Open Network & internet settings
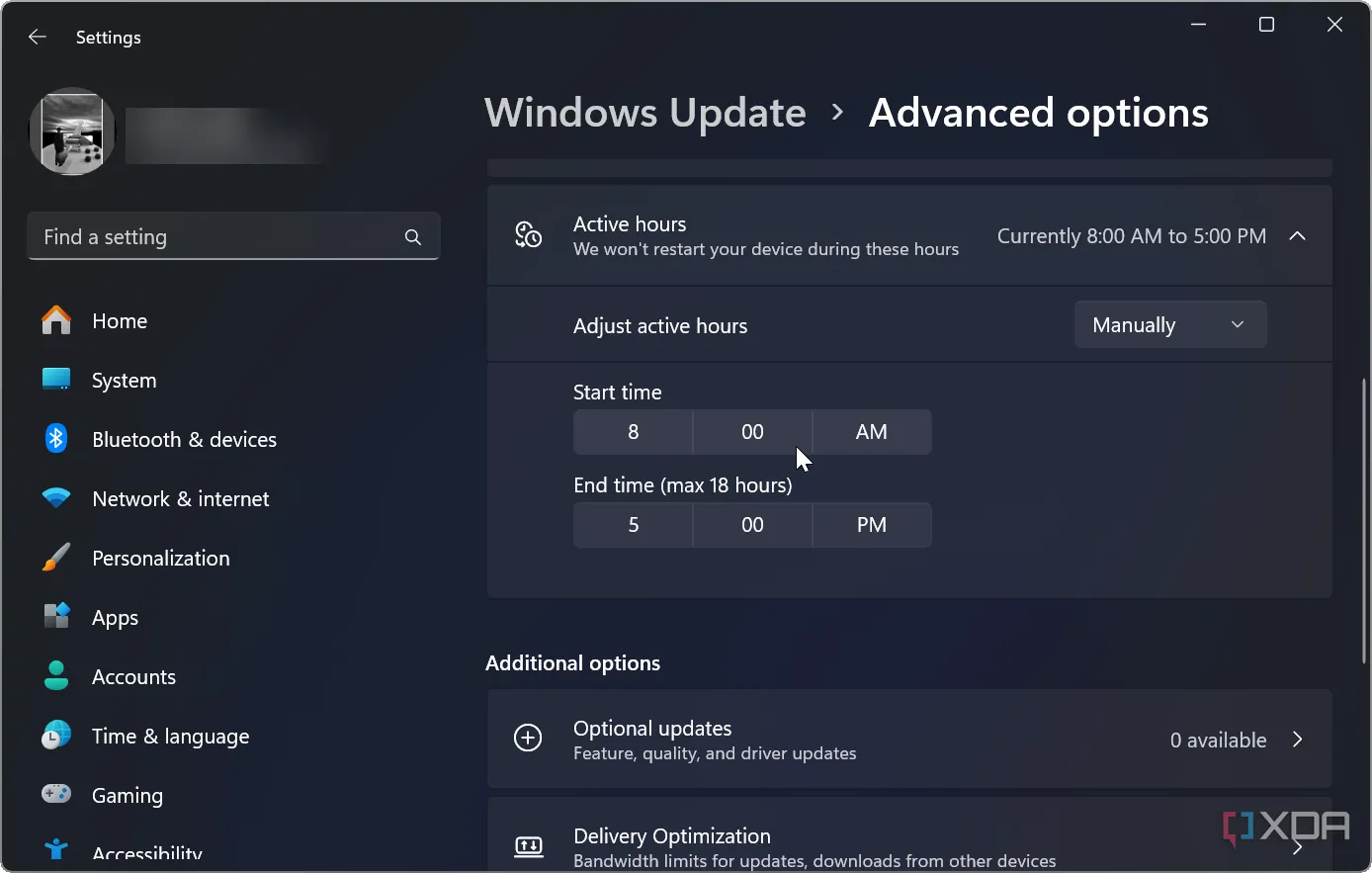This screenshot has height=873, width=1372. click(x=180, y=499)
